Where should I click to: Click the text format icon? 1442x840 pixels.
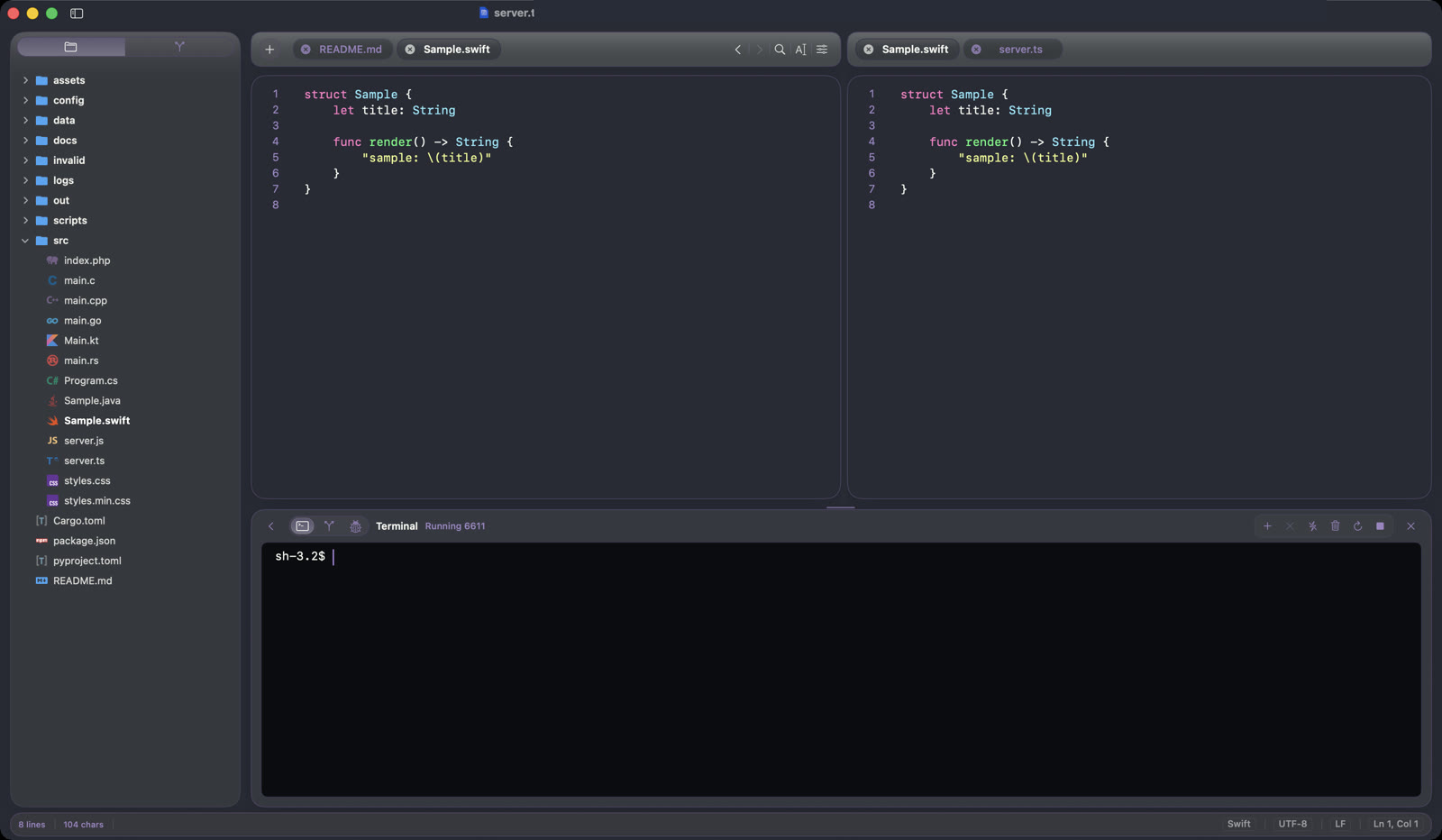[800, 50]
